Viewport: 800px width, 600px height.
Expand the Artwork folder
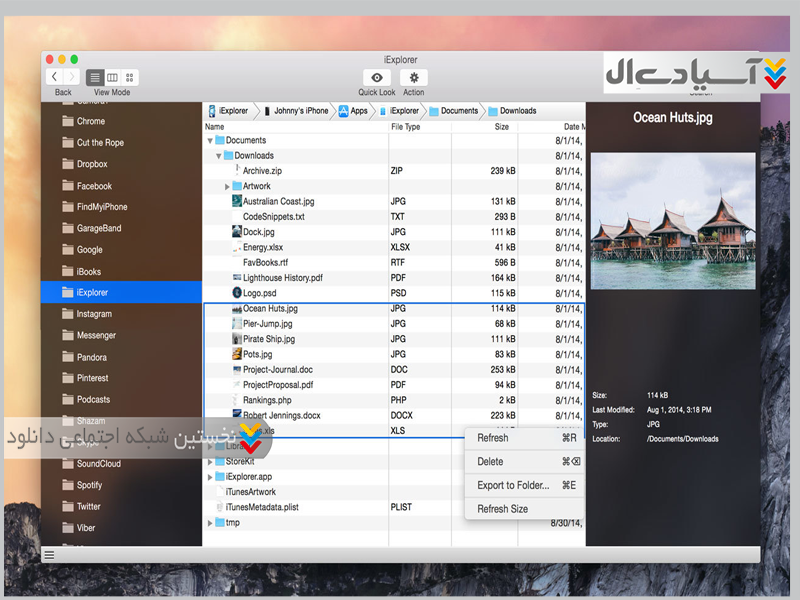tap(228, 186)
